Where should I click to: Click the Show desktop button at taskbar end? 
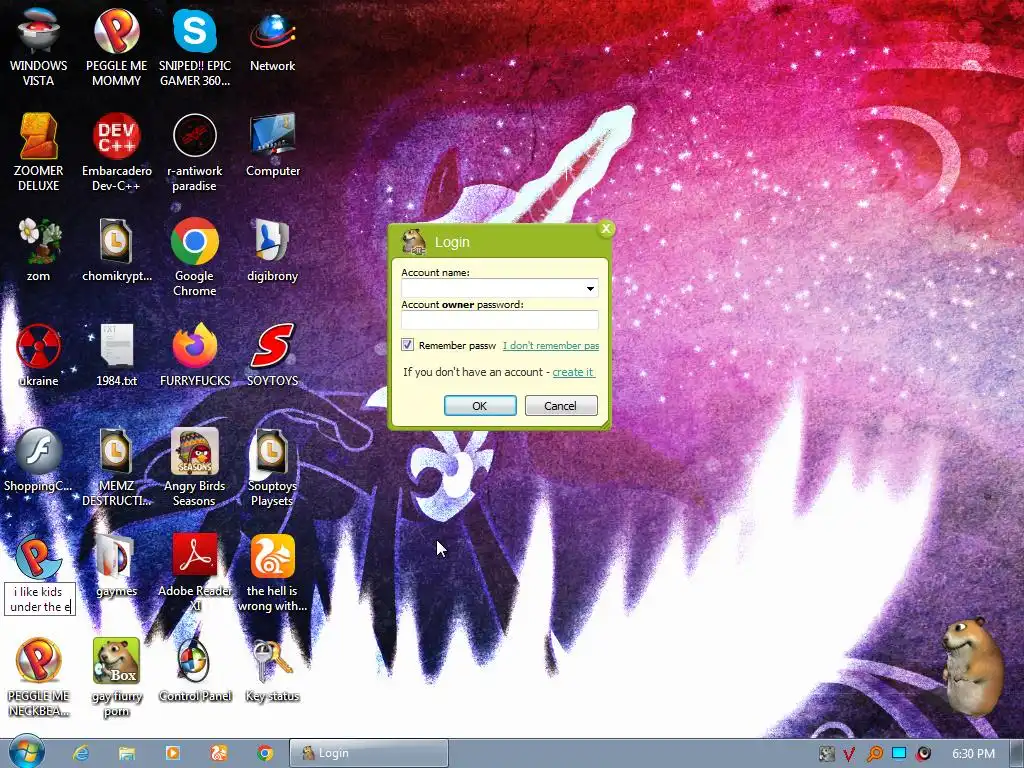pos(1017,753)
